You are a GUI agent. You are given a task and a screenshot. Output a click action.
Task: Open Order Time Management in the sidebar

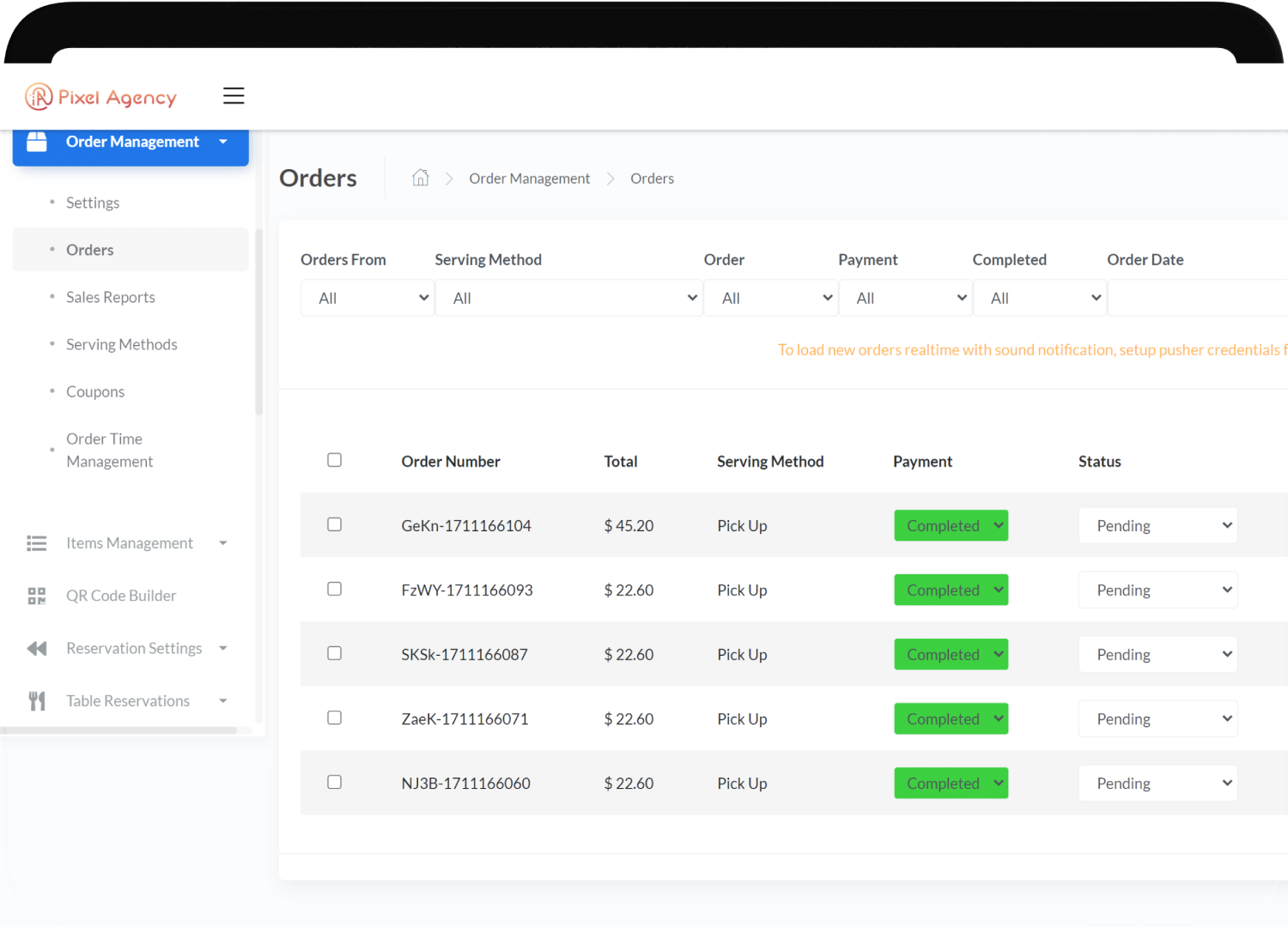[110, 450]
